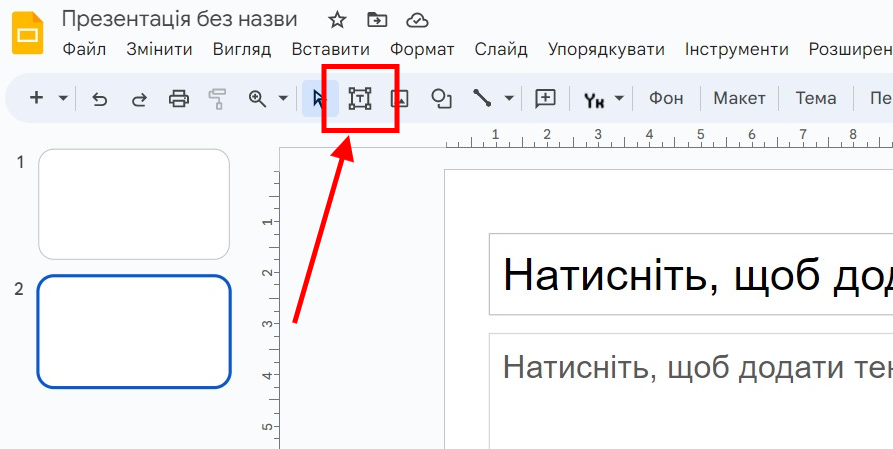Viewport: 893px width, 449px height.
Task: Click the move to folder icon
Action: [376, 21]
